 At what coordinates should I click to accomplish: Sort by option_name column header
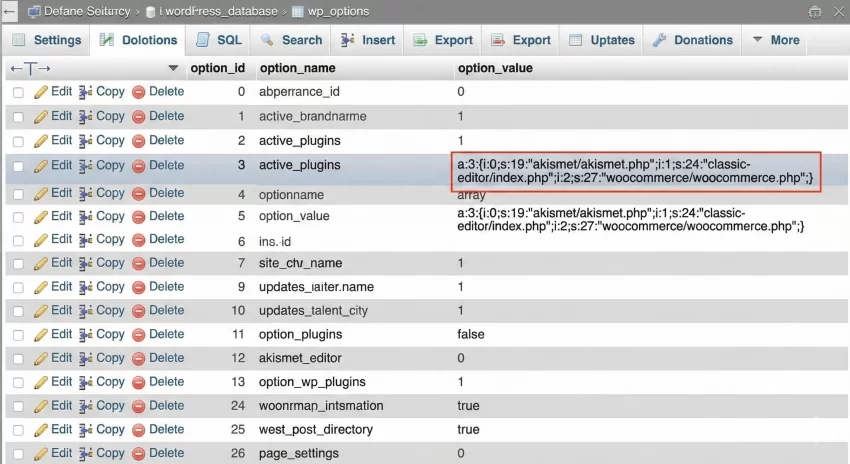[298, 68]
